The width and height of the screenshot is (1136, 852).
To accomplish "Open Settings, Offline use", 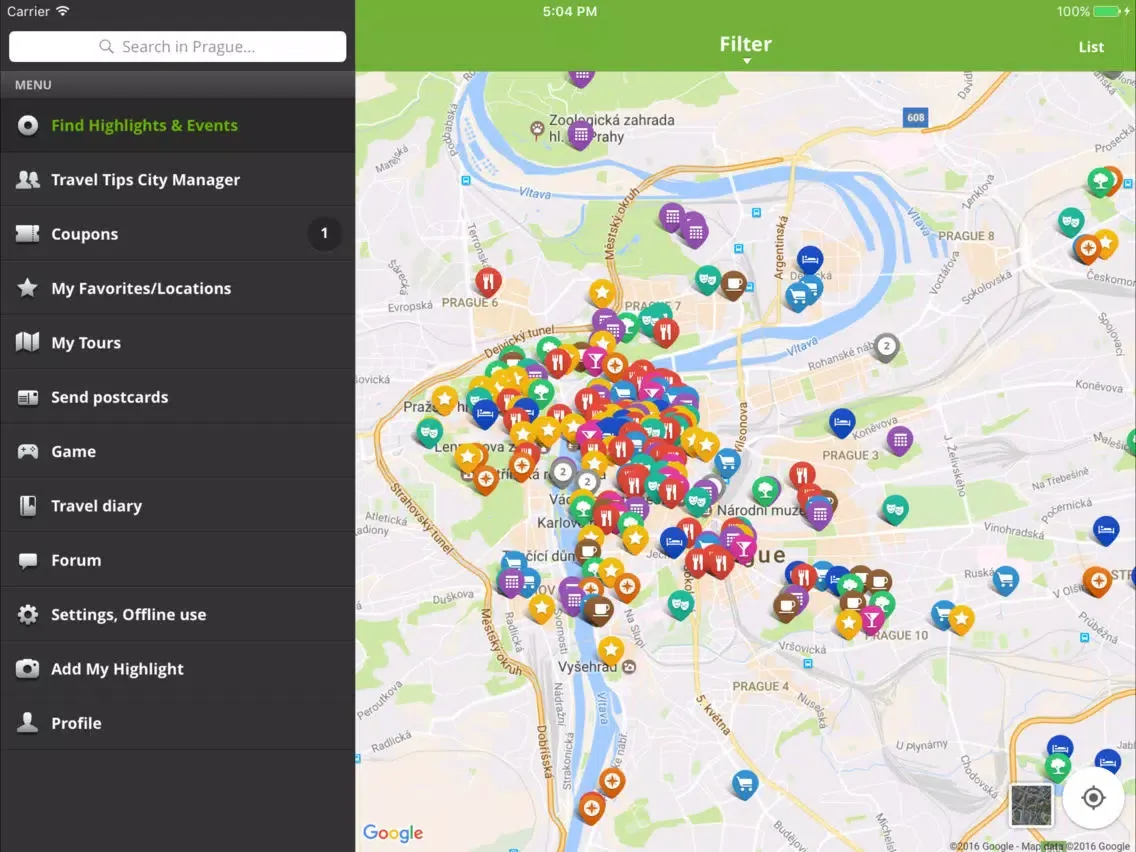I will [x=178, y=614].
